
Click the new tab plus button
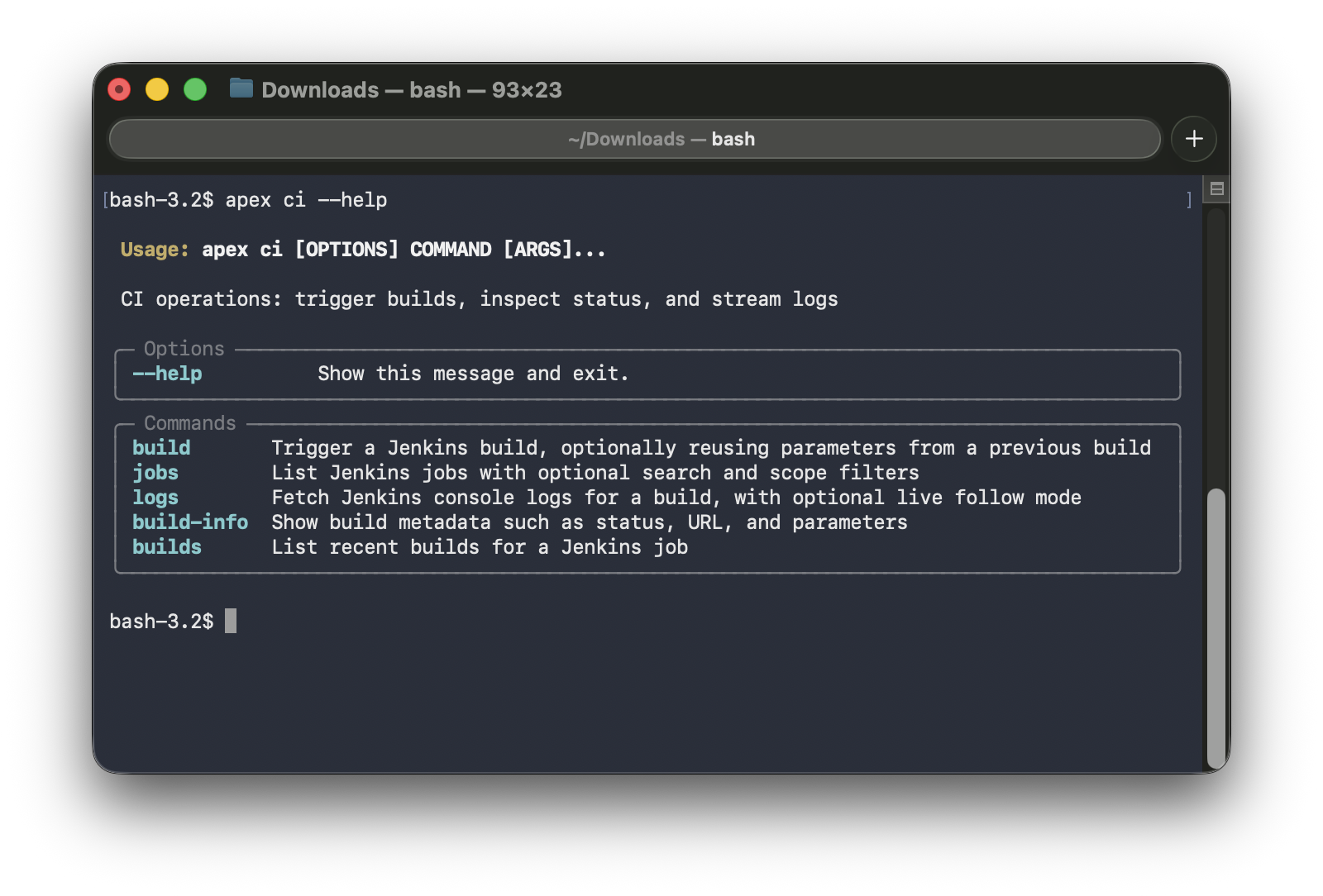[x=1193, y=139]
